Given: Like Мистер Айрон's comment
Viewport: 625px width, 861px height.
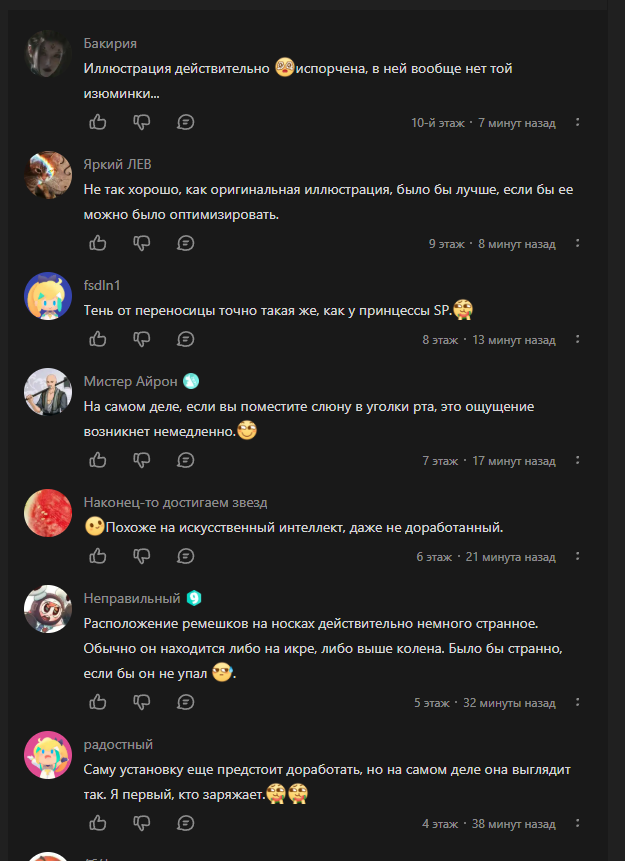Looking at the screenshot, I should point(98,460).
